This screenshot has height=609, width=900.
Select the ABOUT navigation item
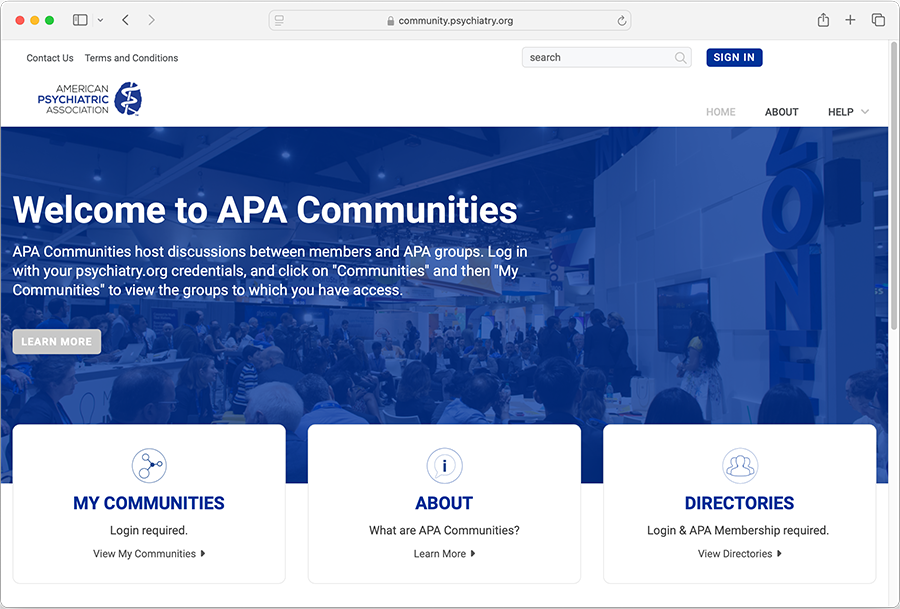tap(781, 112)
